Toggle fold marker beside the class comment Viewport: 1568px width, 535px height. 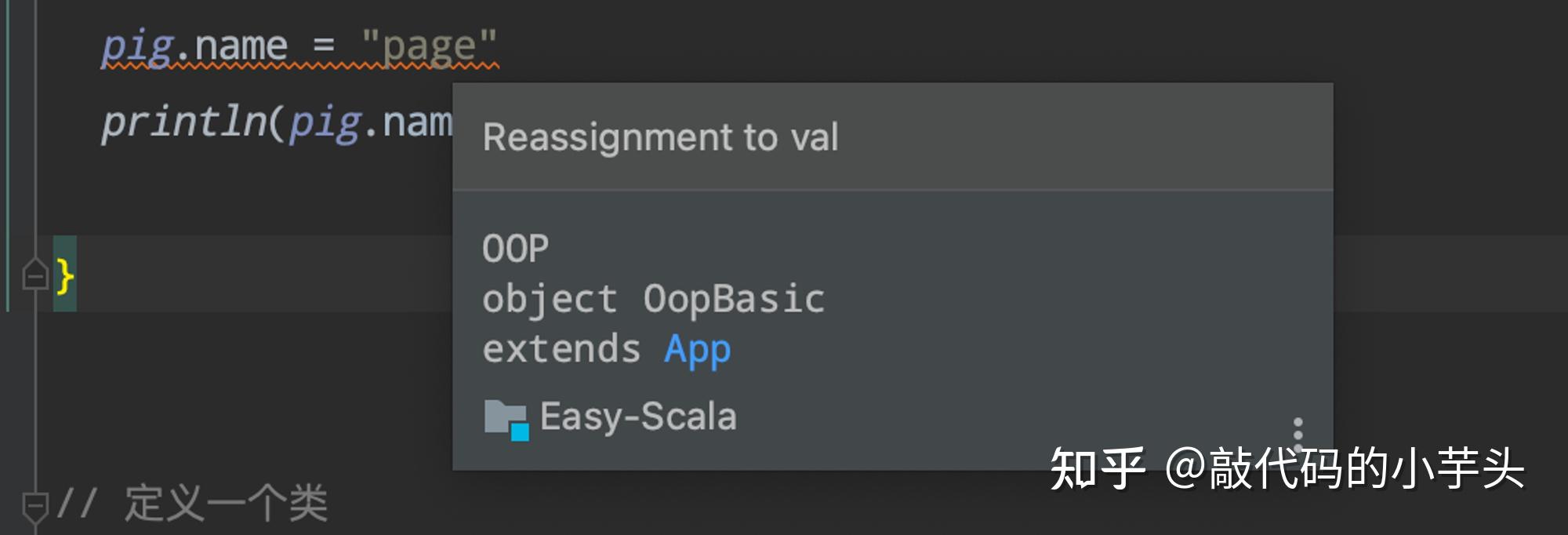[x=34, y=505]
